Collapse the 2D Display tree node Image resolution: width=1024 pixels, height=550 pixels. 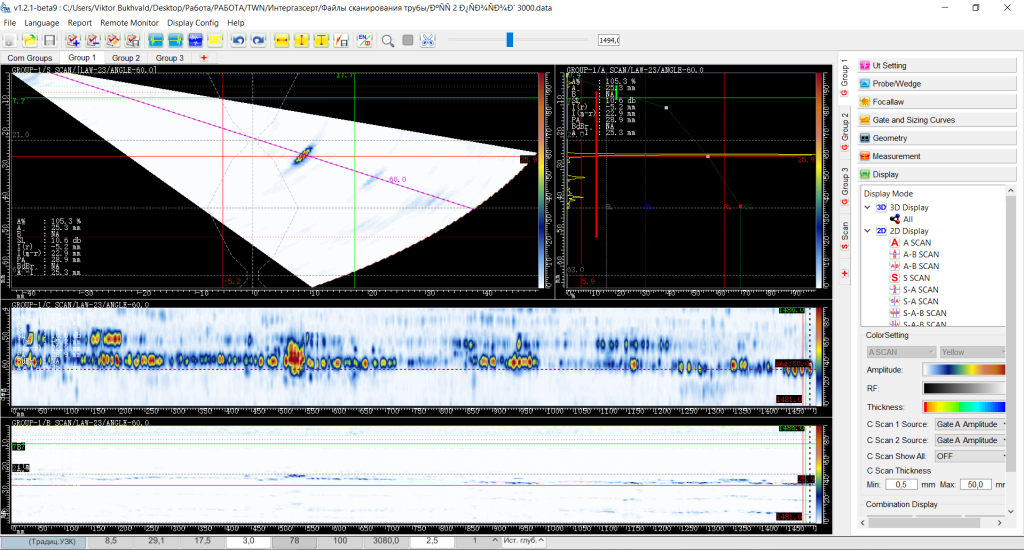tap(867, 230)
